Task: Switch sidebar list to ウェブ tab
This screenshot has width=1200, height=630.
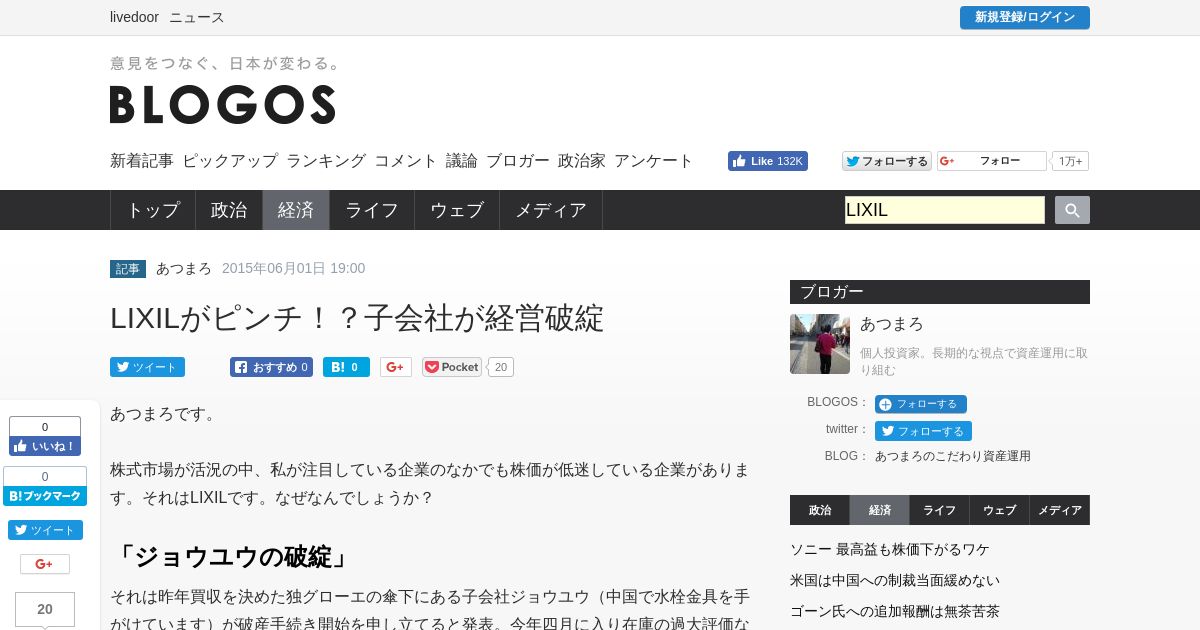Action: (x=999, y=510)
